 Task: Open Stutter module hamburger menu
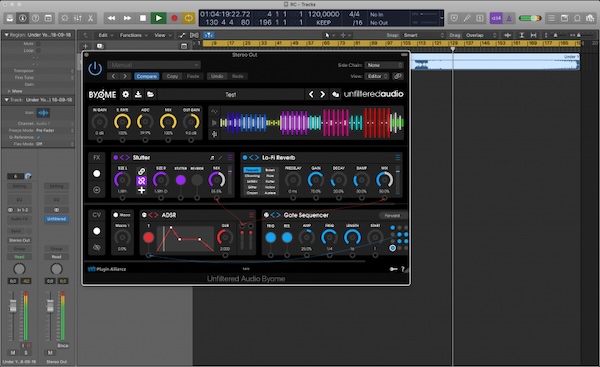pyautogui.click(x=230, y=157)
